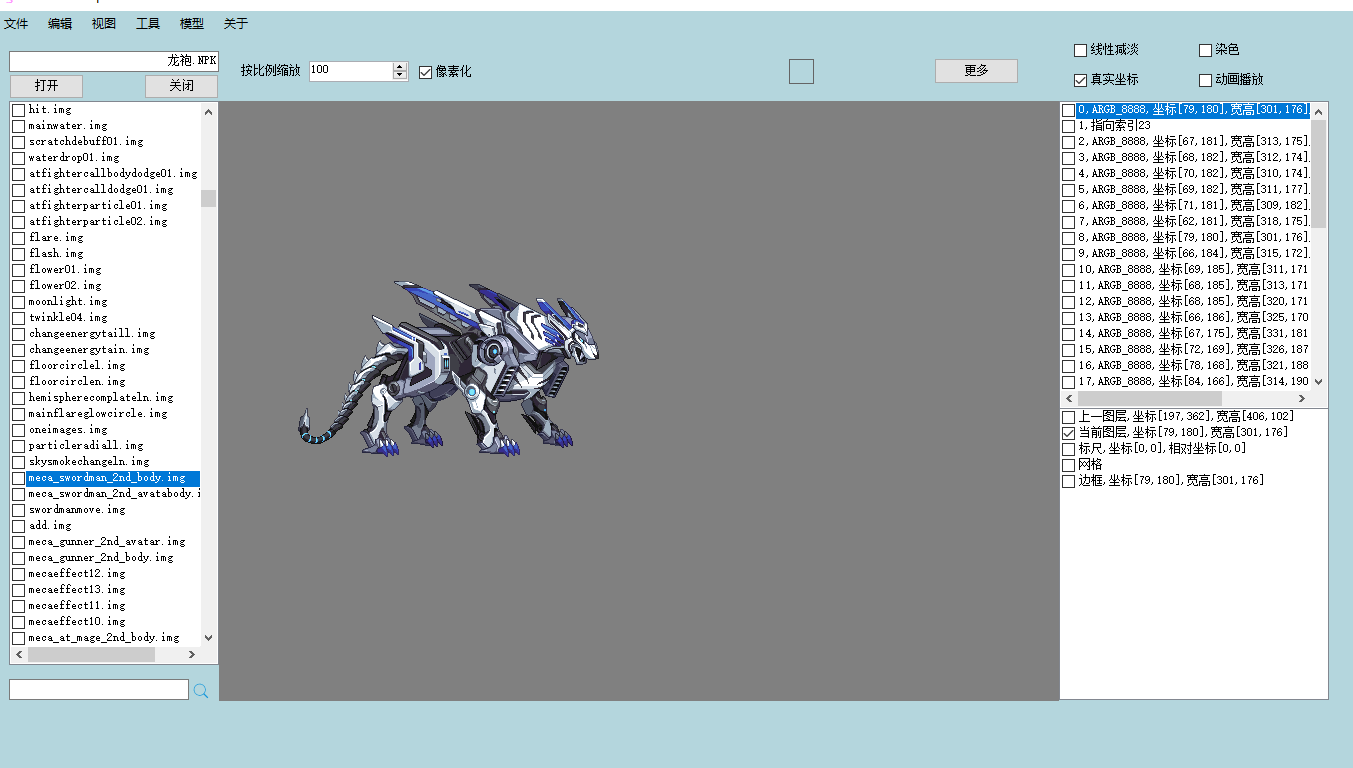This screenshot has height=768, width=1353.
Task: Click the 打开 button
Action: (x=47, y=86)
